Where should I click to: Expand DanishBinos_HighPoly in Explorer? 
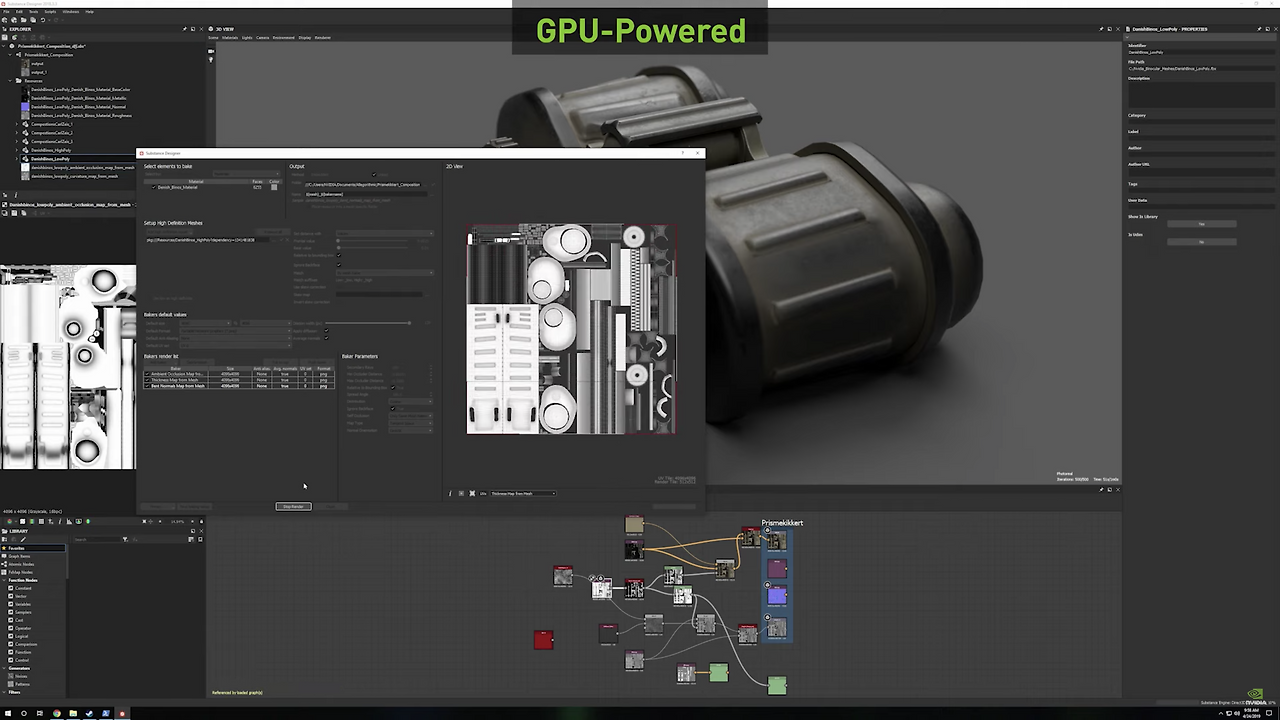coord(18,150)
